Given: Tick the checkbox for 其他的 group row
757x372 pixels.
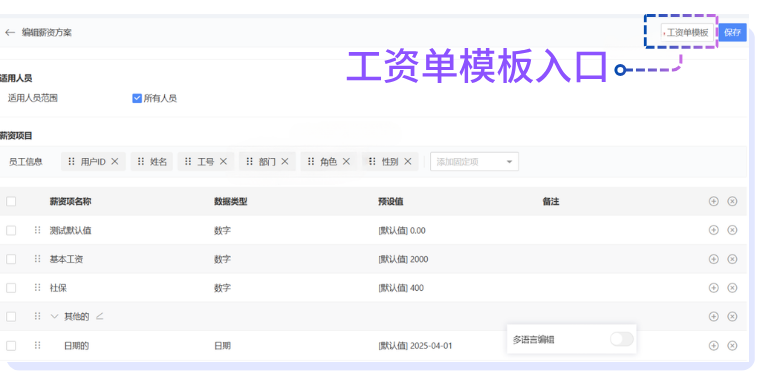Looking at the screenshot, I should point(11,317).
